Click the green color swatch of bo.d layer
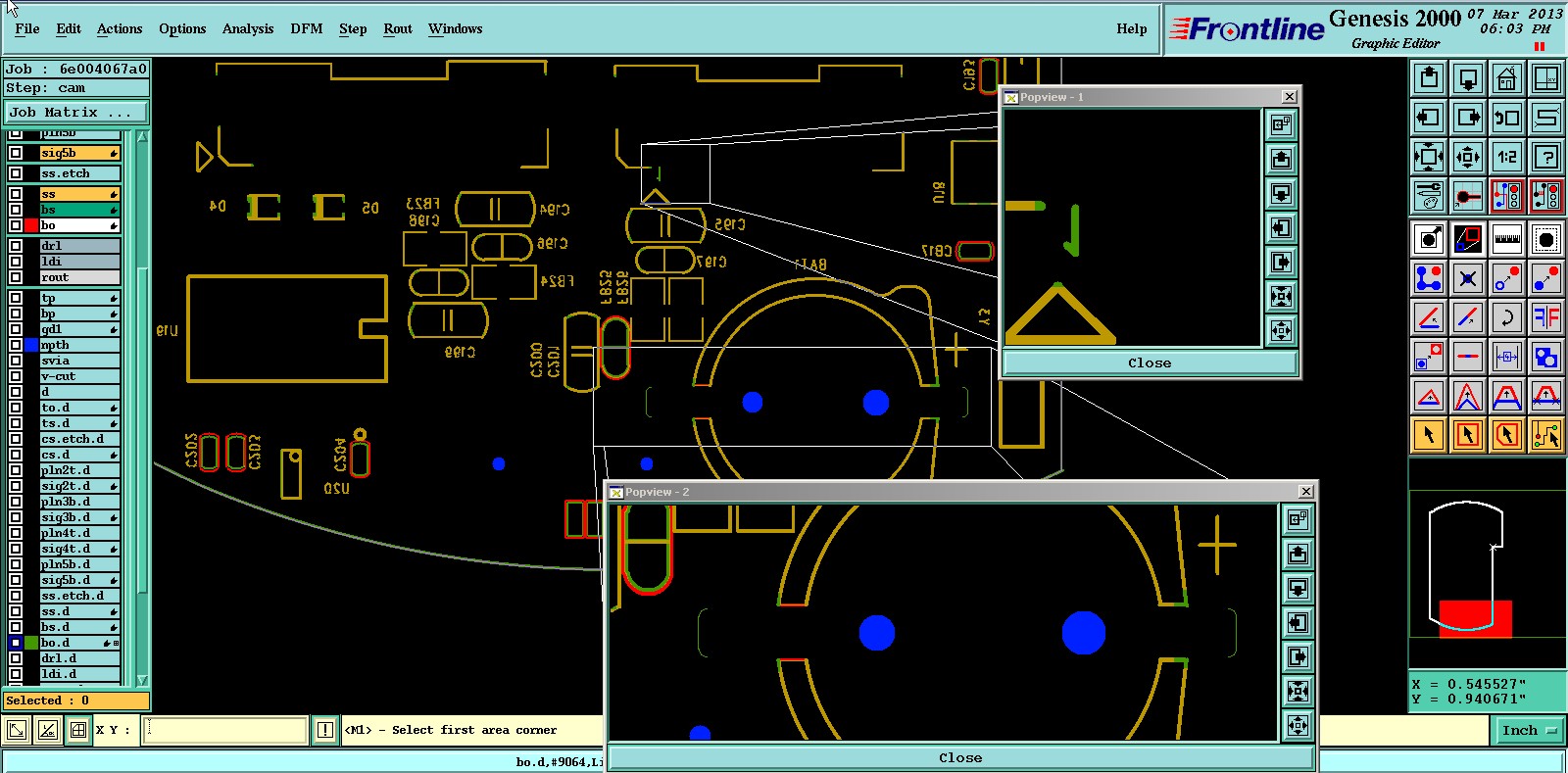The width and height of the screenshot is (1568, 773). coord(31,643)
